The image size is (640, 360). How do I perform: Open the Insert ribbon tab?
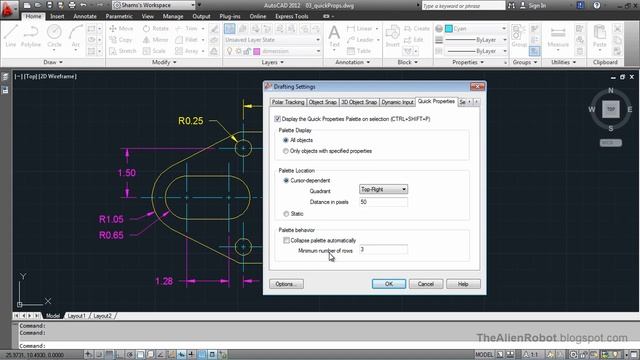pyautogui.click(x=57, y=16)
